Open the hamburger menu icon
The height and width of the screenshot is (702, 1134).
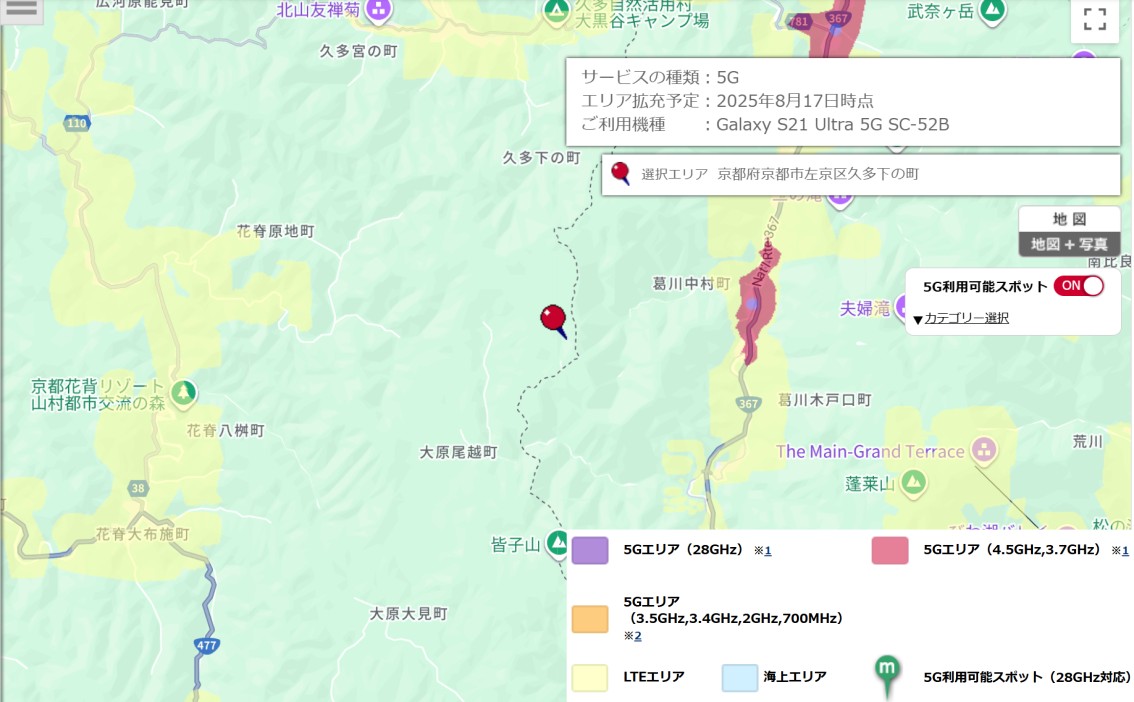[x=21, y=10]
